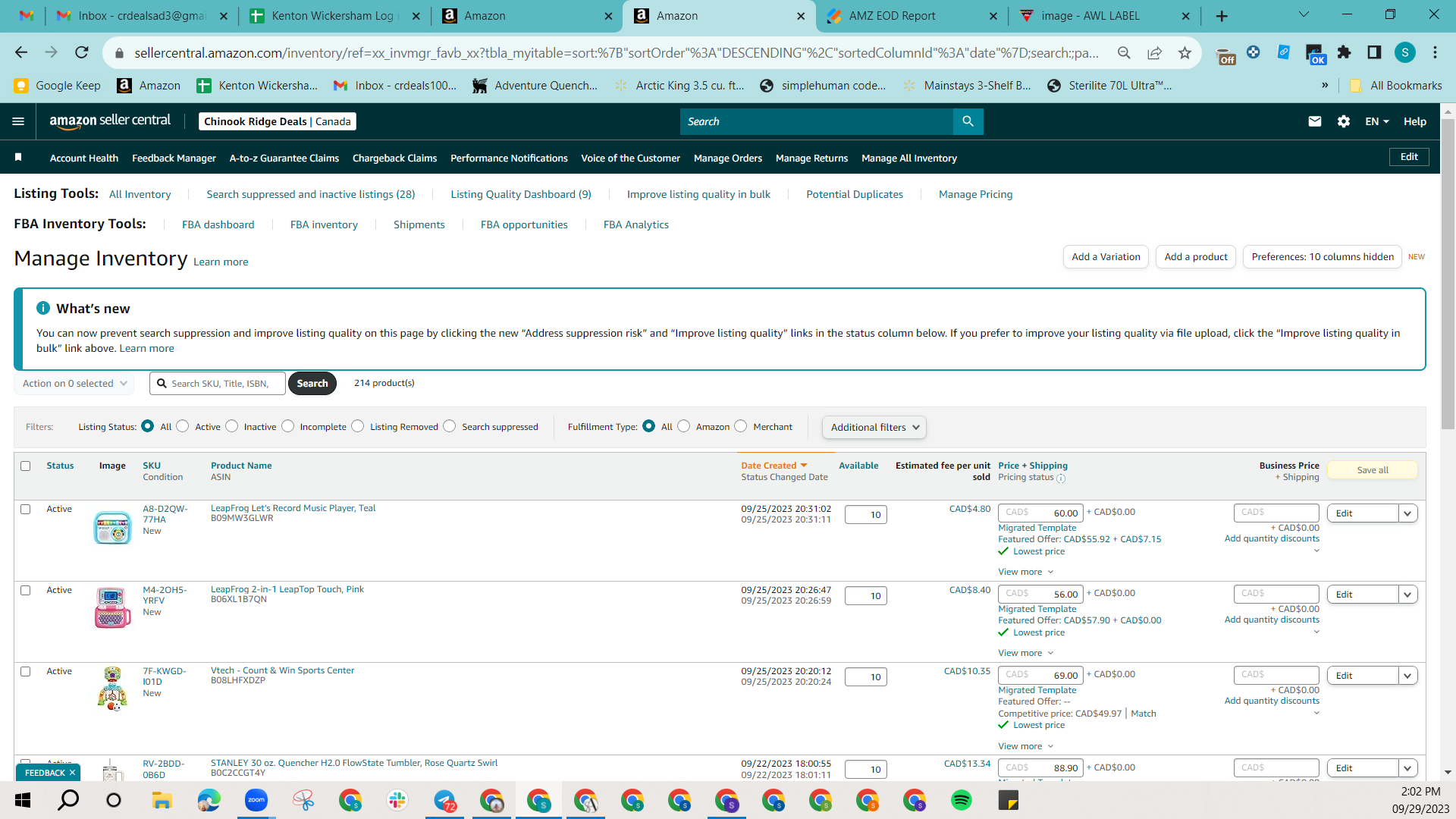Open the Chrome profile avatar
Screen dimensions: 1456x819
pos(1404,52)
